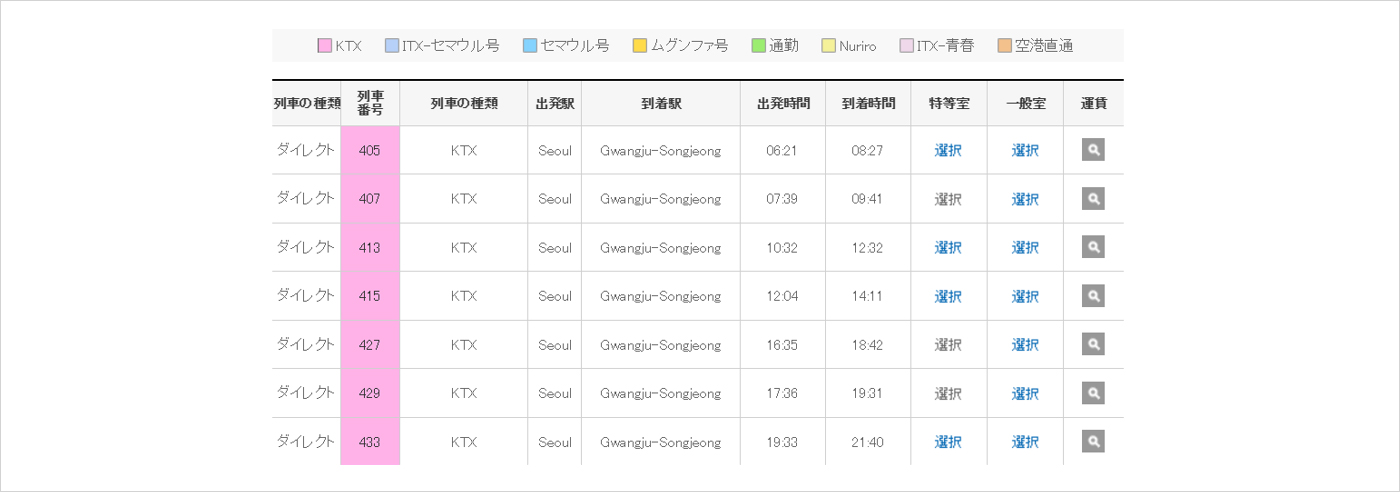Click arrival time 19:31
Viewport: 1400px width, 492px height.
[867, 393]
